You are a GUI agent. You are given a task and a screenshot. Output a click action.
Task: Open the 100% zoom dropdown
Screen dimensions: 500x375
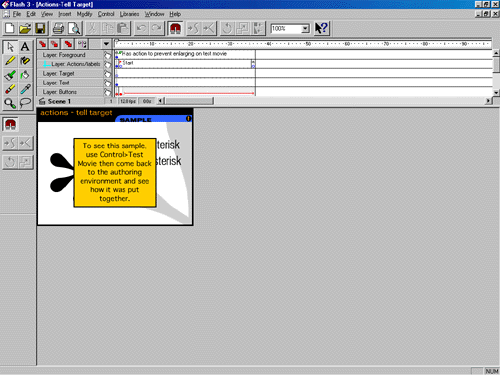pyautogui.click(x=305, y=29)
